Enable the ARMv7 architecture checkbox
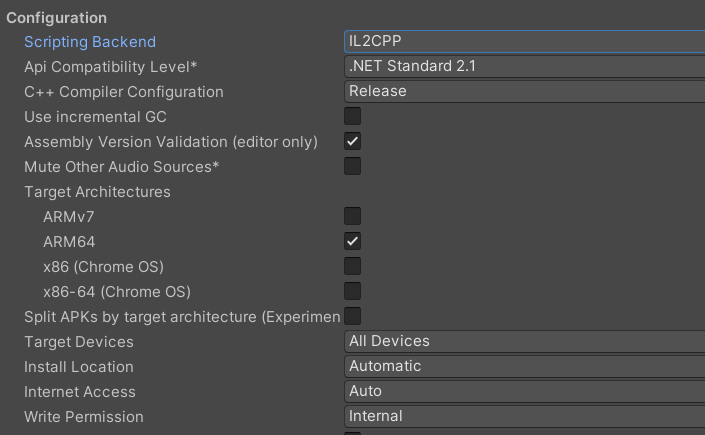The height and width of the screenshot is (435, 705). tap(353, 216)
